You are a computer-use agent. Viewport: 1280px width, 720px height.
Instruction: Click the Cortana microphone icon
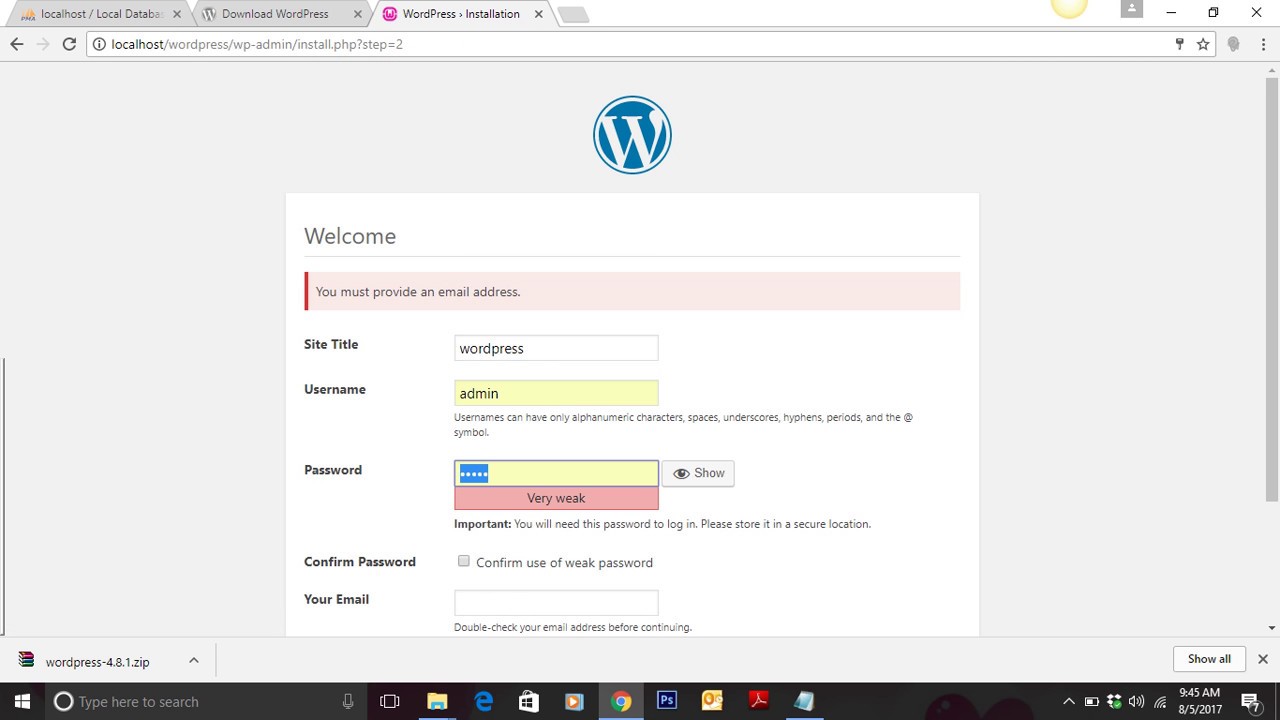348,701
